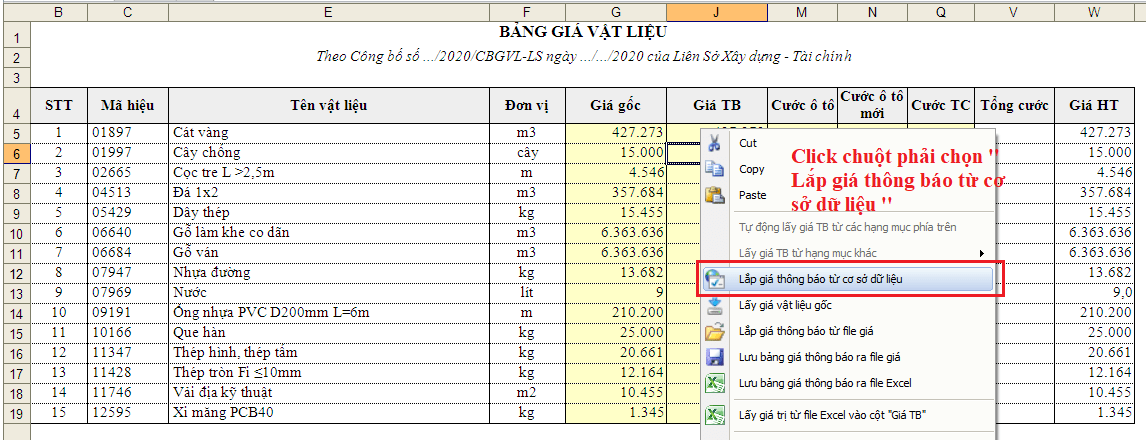
Task: Click the 'Giá HT' column heading cell
Action: pyautogui.click(x=1093, y=105)
